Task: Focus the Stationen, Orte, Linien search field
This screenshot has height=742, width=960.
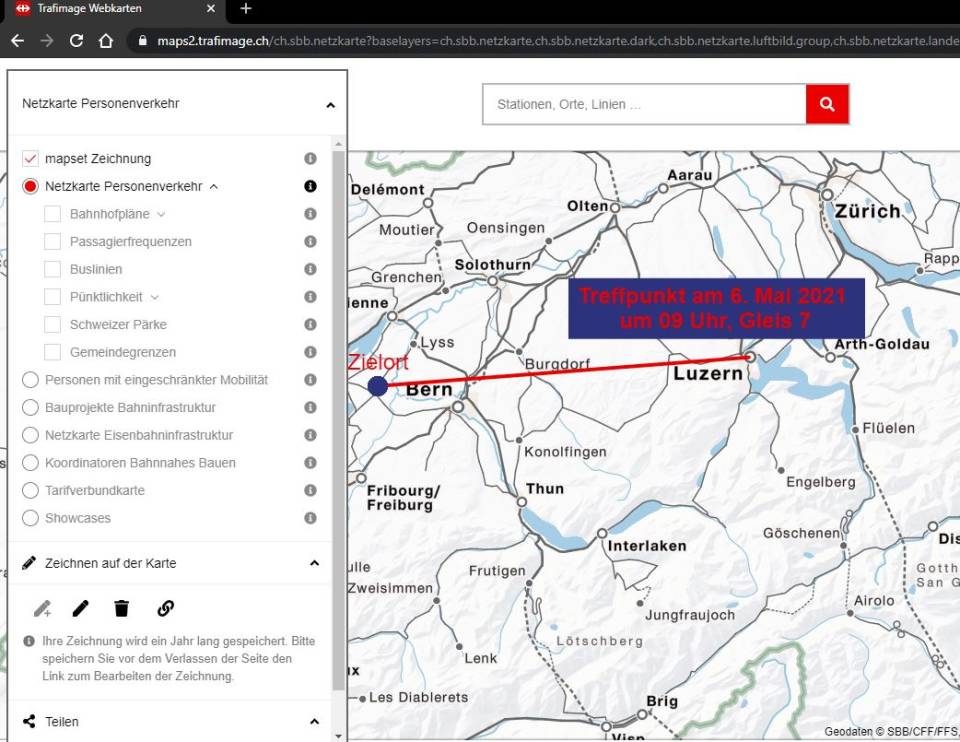Action: pyautogui.click(x=644, y=104)
